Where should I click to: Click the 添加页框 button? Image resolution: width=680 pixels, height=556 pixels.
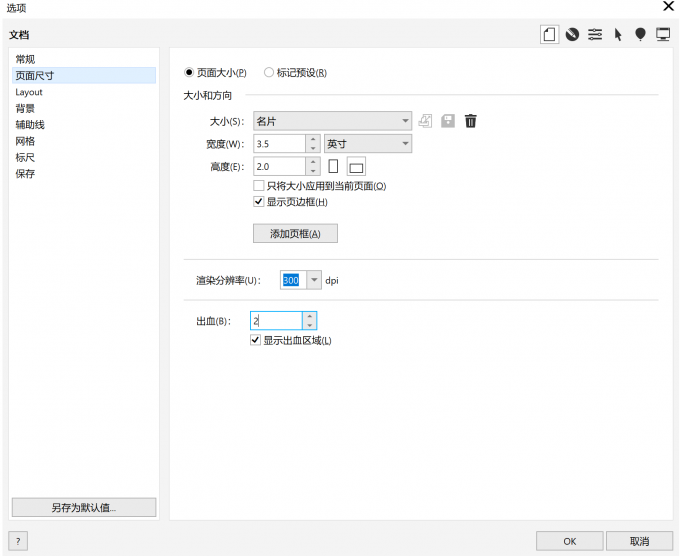coord(295,234)
